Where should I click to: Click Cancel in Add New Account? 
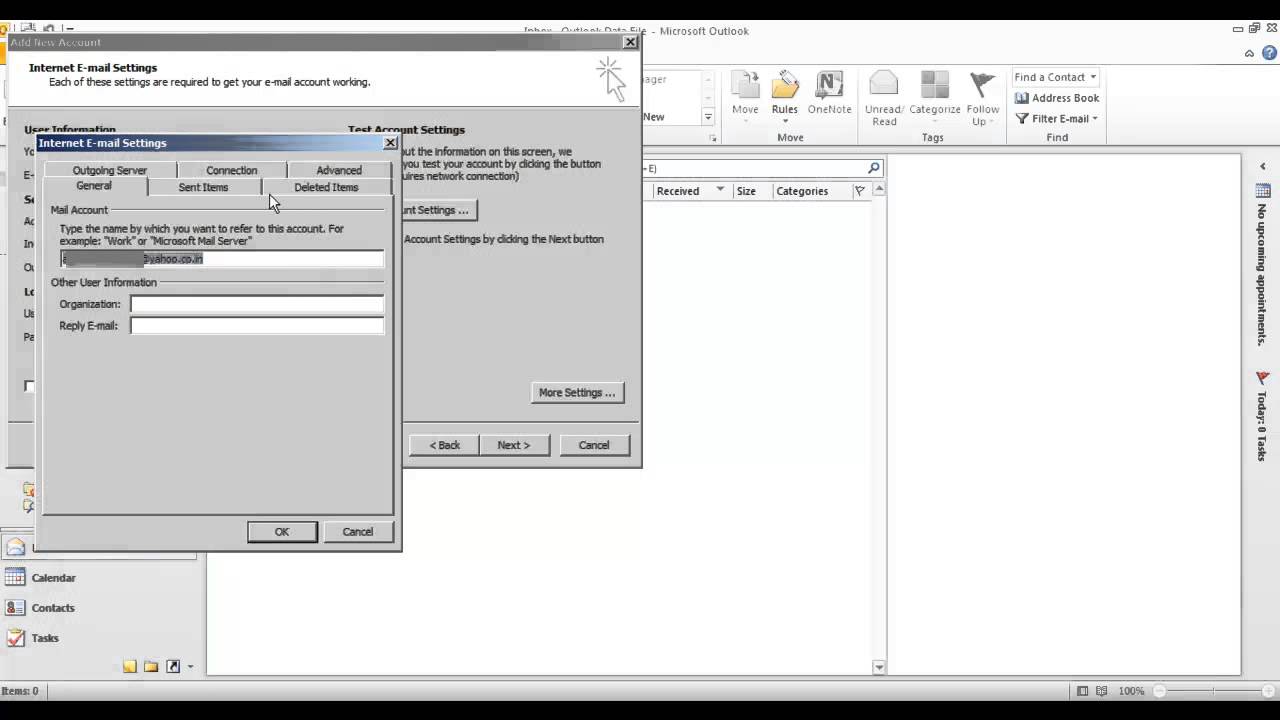594,445
